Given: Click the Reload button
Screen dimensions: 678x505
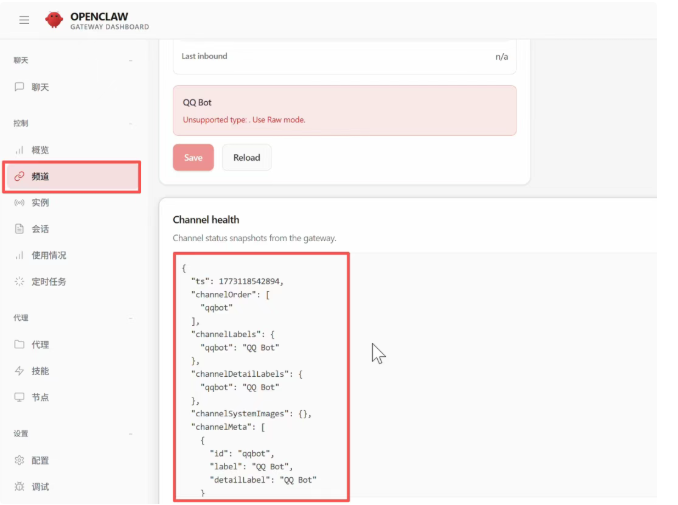Looking at the screenshot, I should [x=246, y=158].
